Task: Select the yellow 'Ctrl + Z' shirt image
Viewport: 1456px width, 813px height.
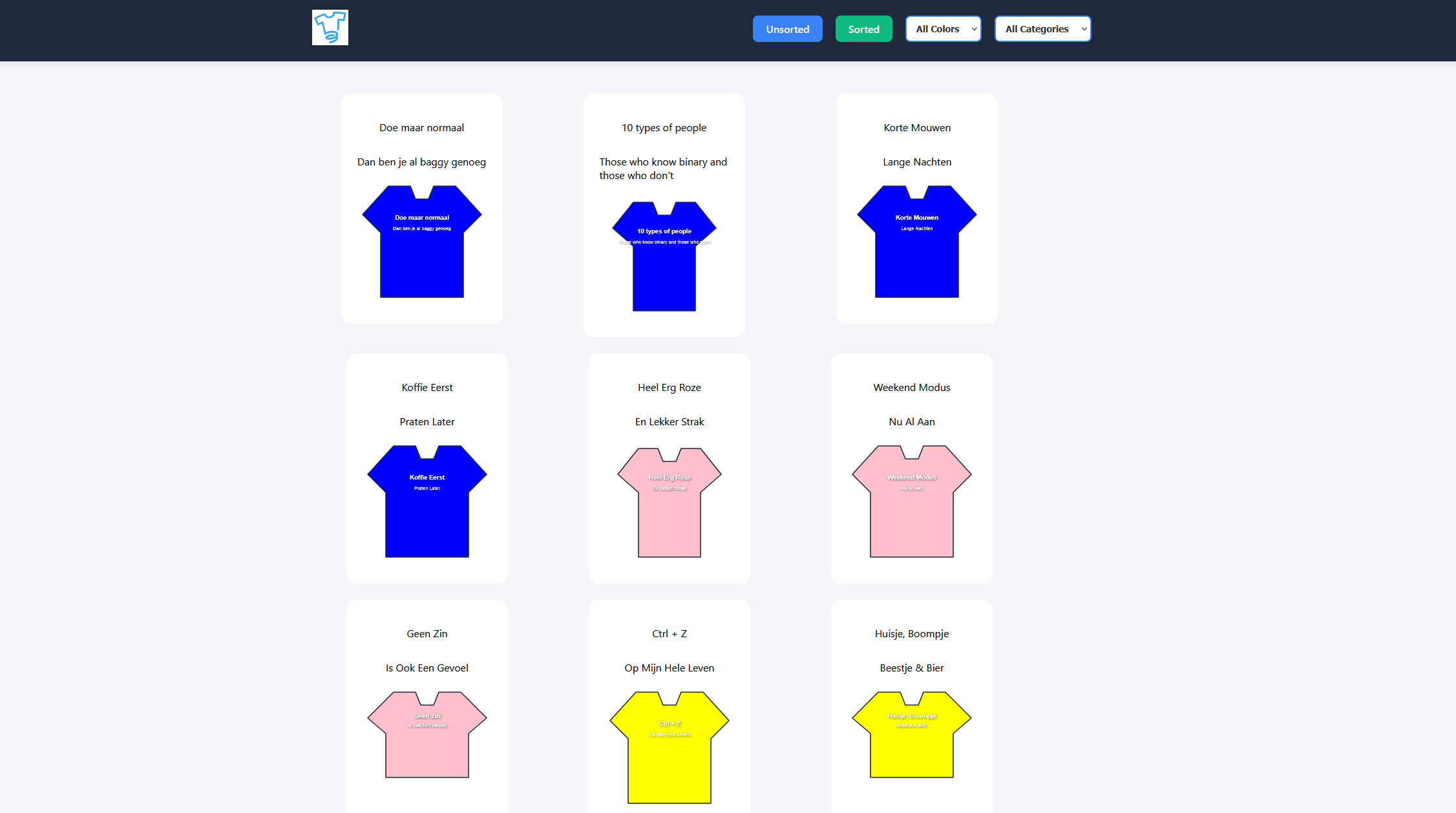Action: 670,748
